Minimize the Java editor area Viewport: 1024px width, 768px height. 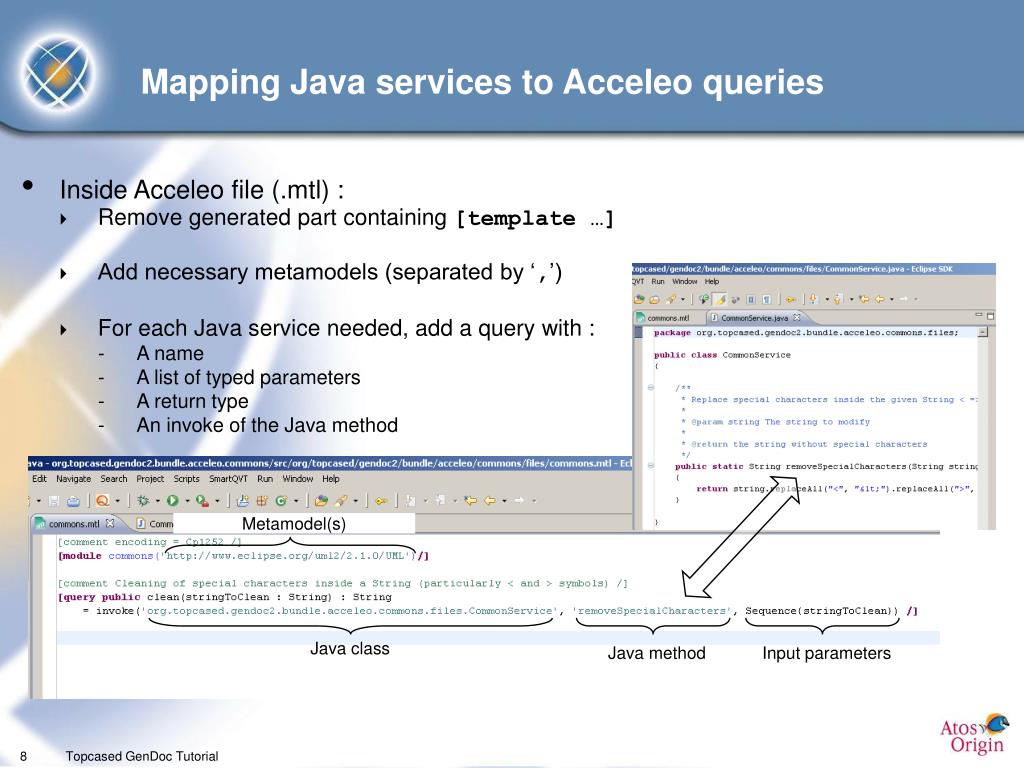pos(978,315)
